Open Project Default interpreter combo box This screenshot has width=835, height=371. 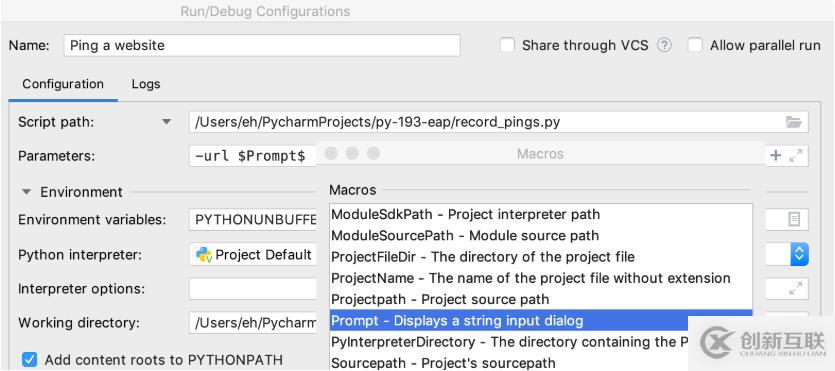[x=253, y=254]
